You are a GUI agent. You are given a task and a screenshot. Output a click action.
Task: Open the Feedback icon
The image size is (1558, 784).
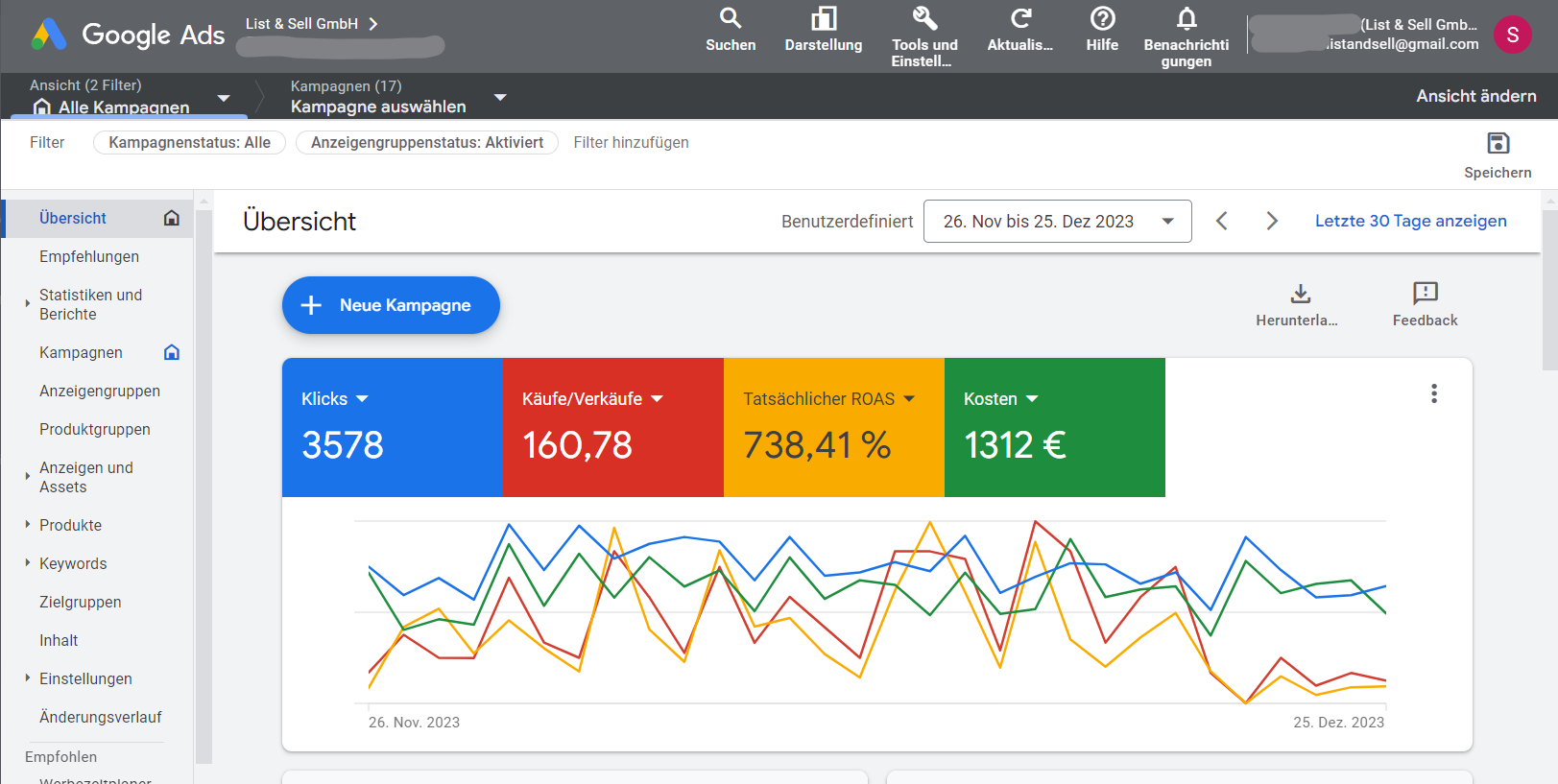click(x=1426, y=293)
